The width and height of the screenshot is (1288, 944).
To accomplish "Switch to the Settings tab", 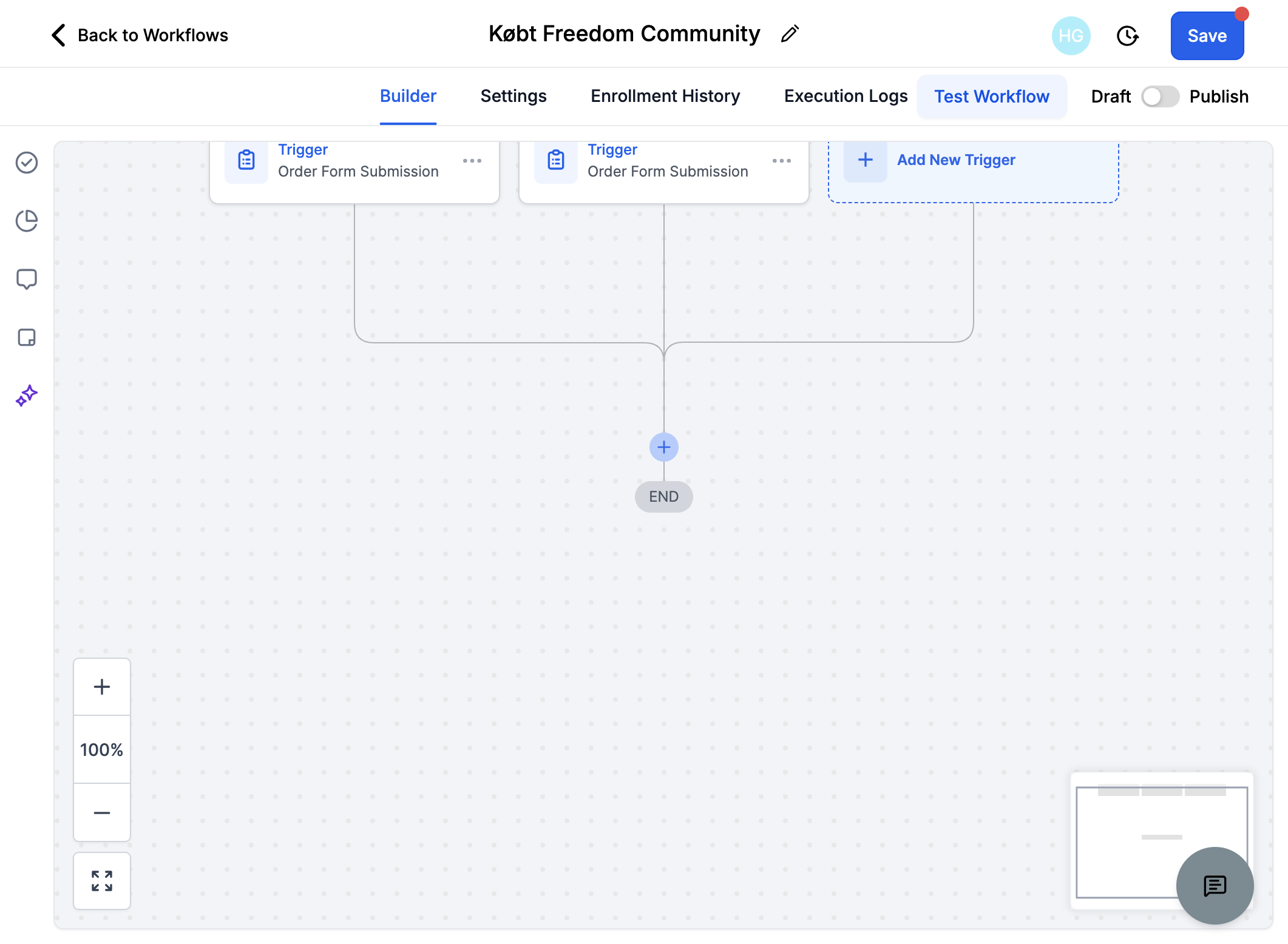I will [514, 96].
